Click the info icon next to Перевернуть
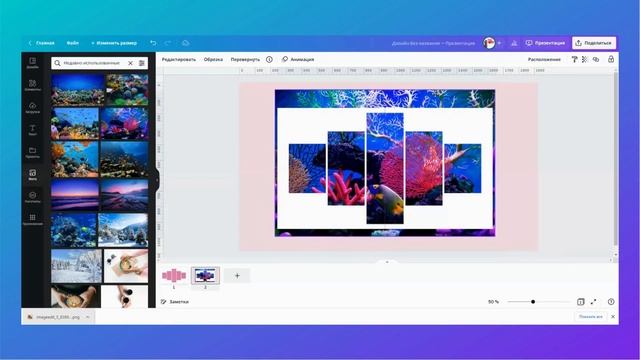 point(269,59)
